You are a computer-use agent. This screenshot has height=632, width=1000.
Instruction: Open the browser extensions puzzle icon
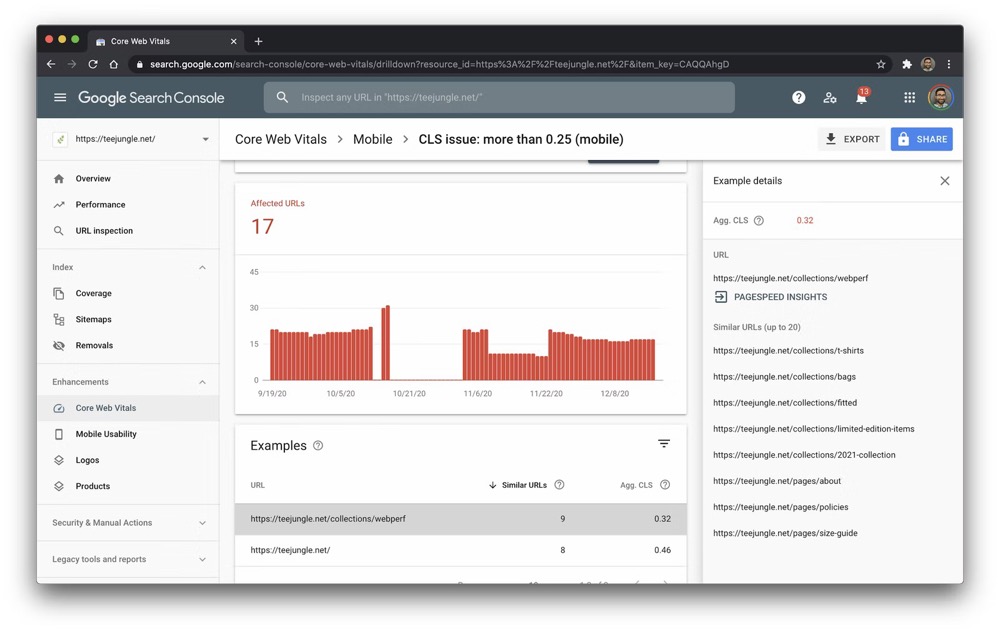click(906, 64)
